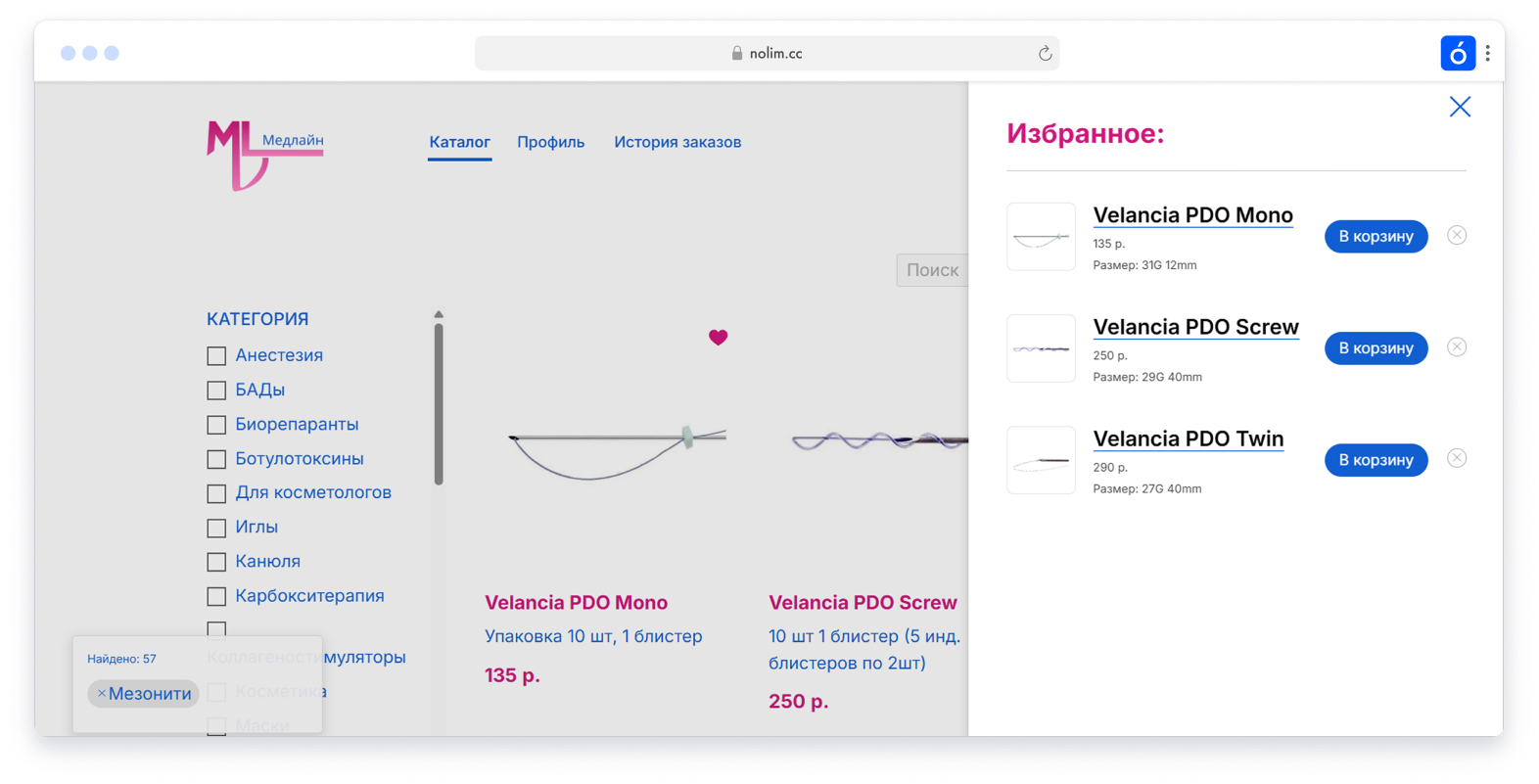The image size is (1539, 784).
Task: Click Размер: 29G 40mm text
Action: [x=1147, y=377]
